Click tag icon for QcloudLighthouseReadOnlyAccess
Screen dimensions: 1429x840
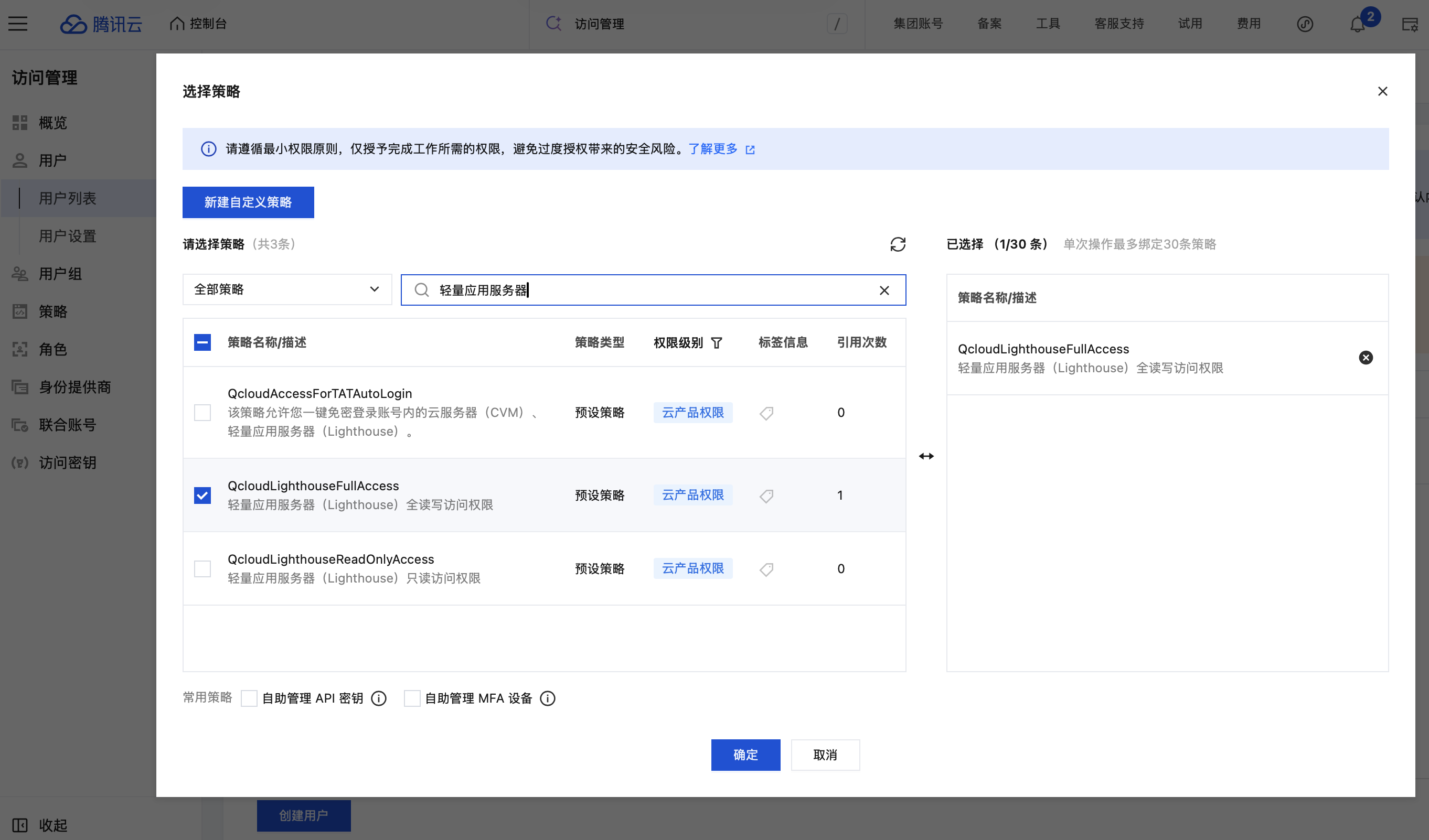tap(766, 569)
